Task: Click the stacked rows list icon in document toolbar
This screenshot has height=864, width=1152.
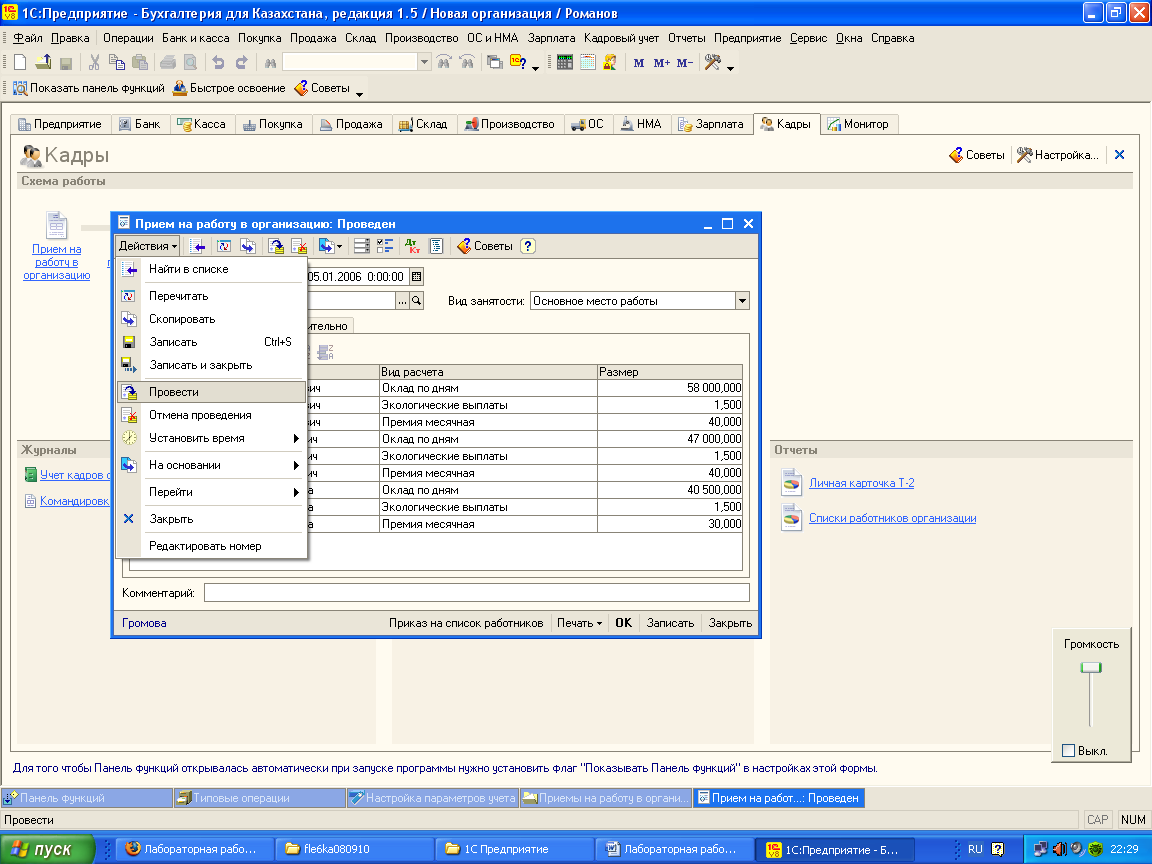Action: point(361,246)
